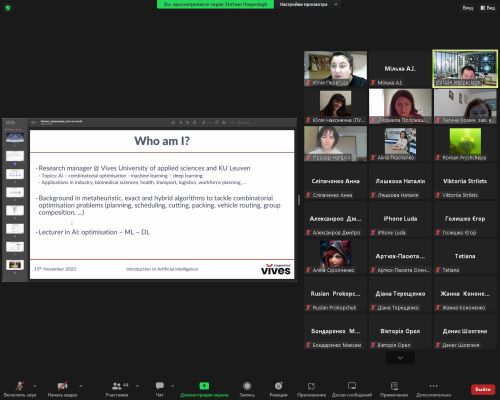Image resolution: width=500 pixels, height=400 pixels.
Task: Open the Chat (Чат) panel
Action: (x=160, y=389)
